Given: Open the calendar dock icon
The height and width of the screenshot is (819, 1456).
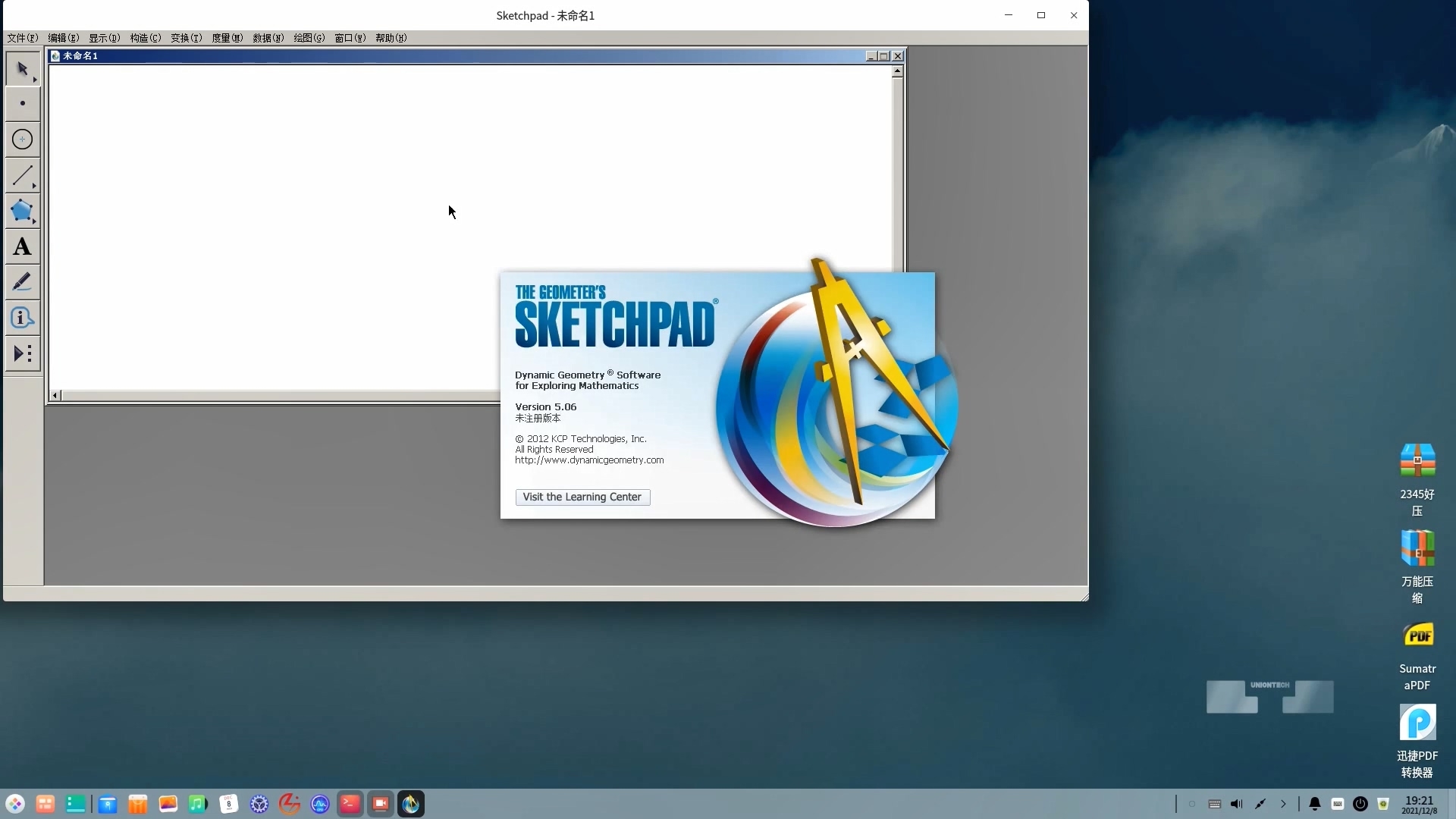Looking at the screenshot, I should click(x=229, y=804).
